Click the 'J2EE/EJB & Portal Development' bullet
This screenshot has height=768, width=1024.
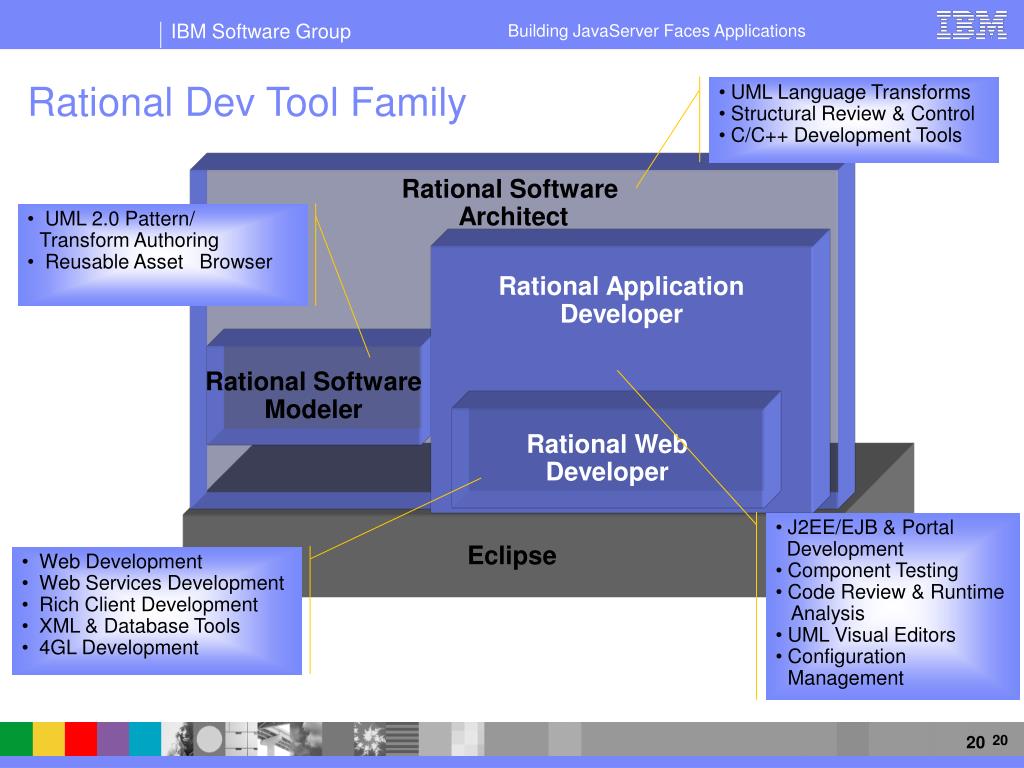click(x=865, y=538)
